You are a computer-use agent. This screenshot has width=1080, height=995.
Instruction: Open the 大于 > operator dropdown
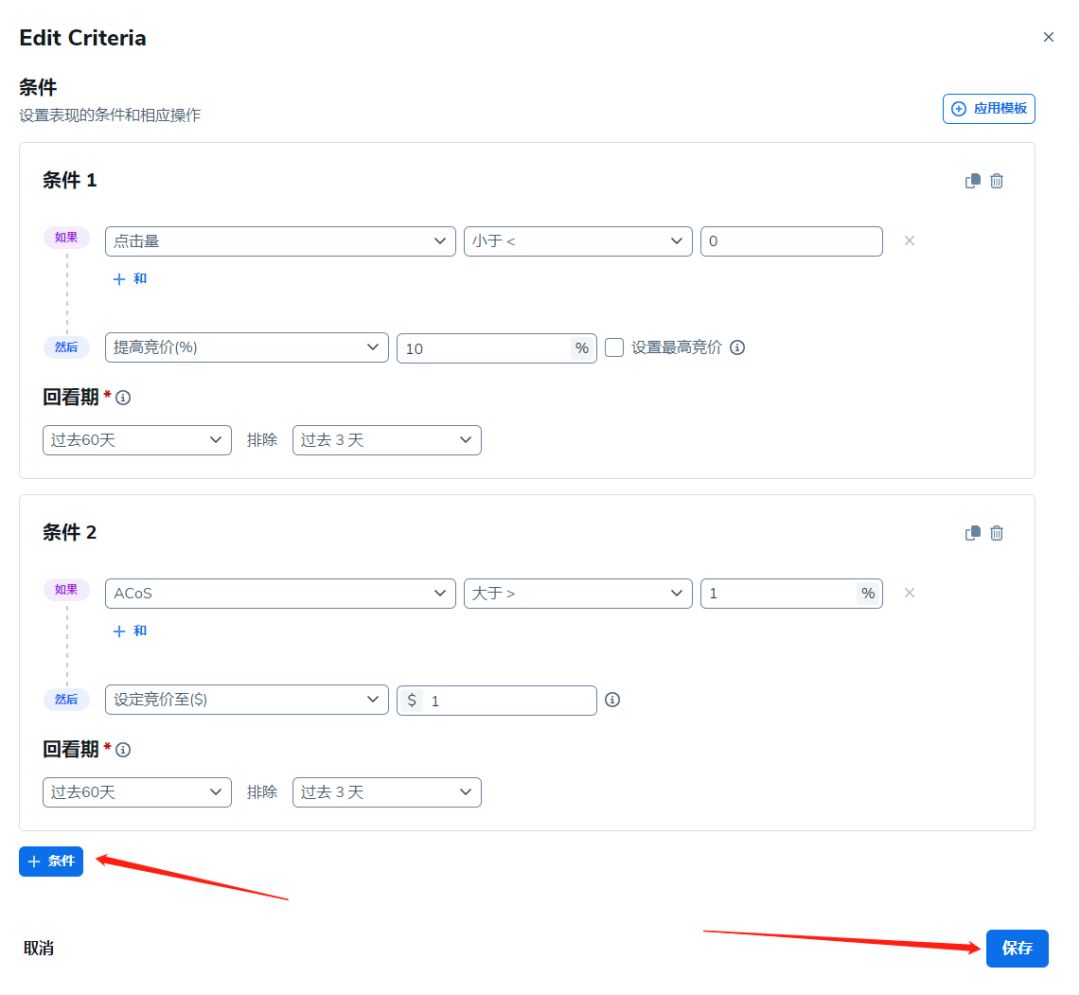pos(578,594)
